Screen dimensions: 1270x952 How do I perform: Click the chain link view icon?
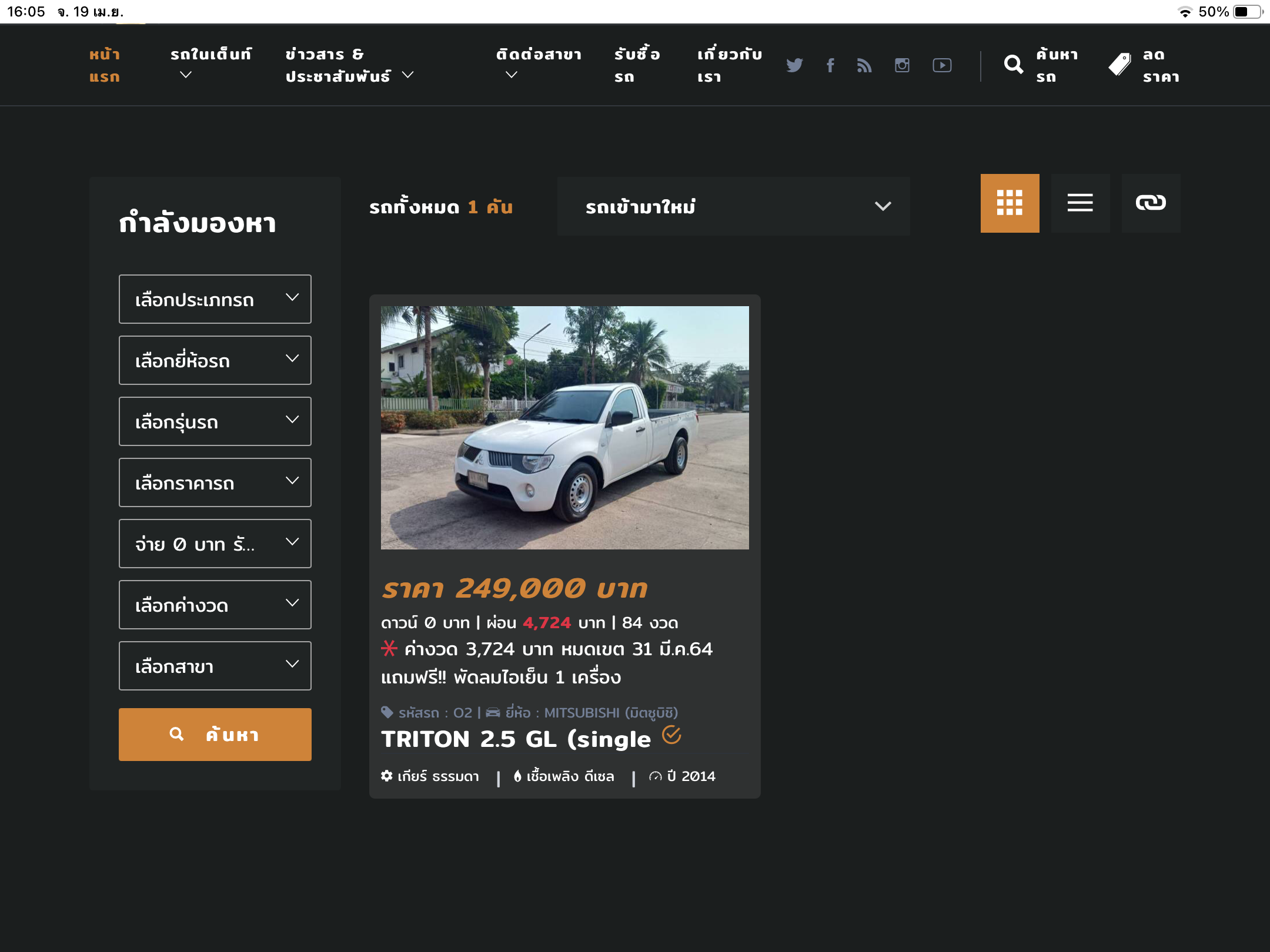click(x=1151, y=203)
